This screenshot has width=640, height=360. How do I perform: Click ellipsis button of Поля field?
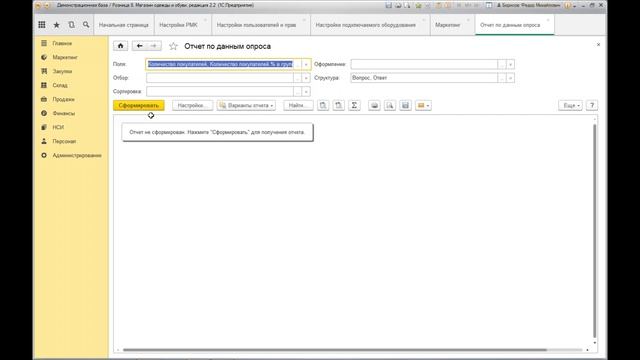298,64
